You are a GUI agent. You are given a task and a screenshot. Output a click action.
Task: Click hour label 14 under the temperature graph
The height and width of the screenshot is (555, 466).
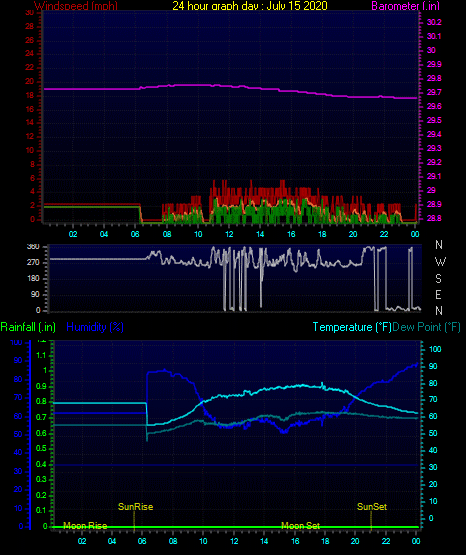pos(264,541)
